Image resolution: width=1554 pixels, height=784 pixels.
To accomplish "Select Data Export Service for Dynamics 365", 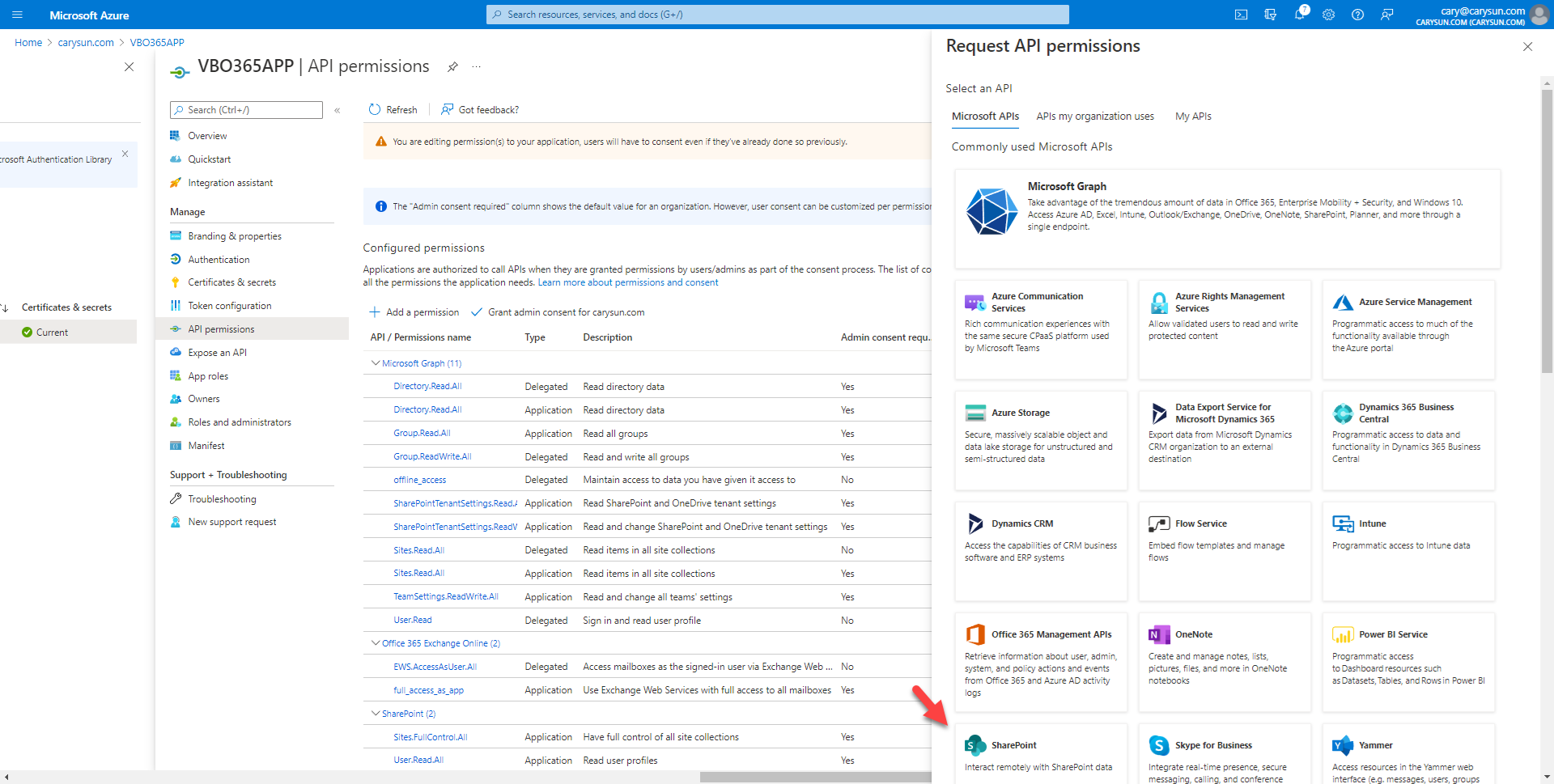I will (1225, 440).
